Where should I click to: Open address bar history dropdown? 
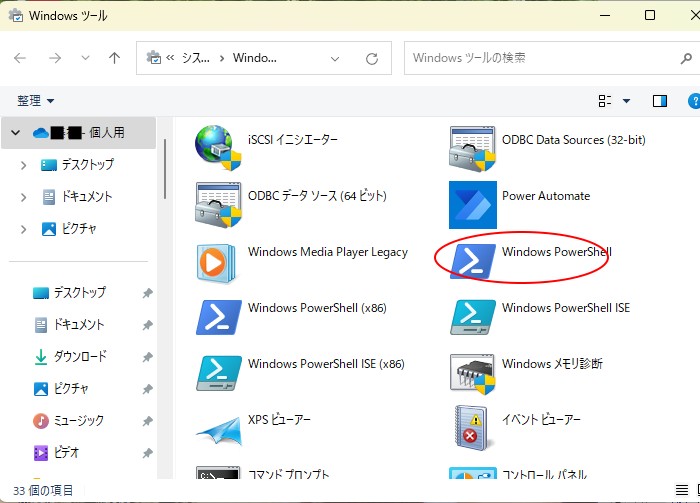[335, 58]
